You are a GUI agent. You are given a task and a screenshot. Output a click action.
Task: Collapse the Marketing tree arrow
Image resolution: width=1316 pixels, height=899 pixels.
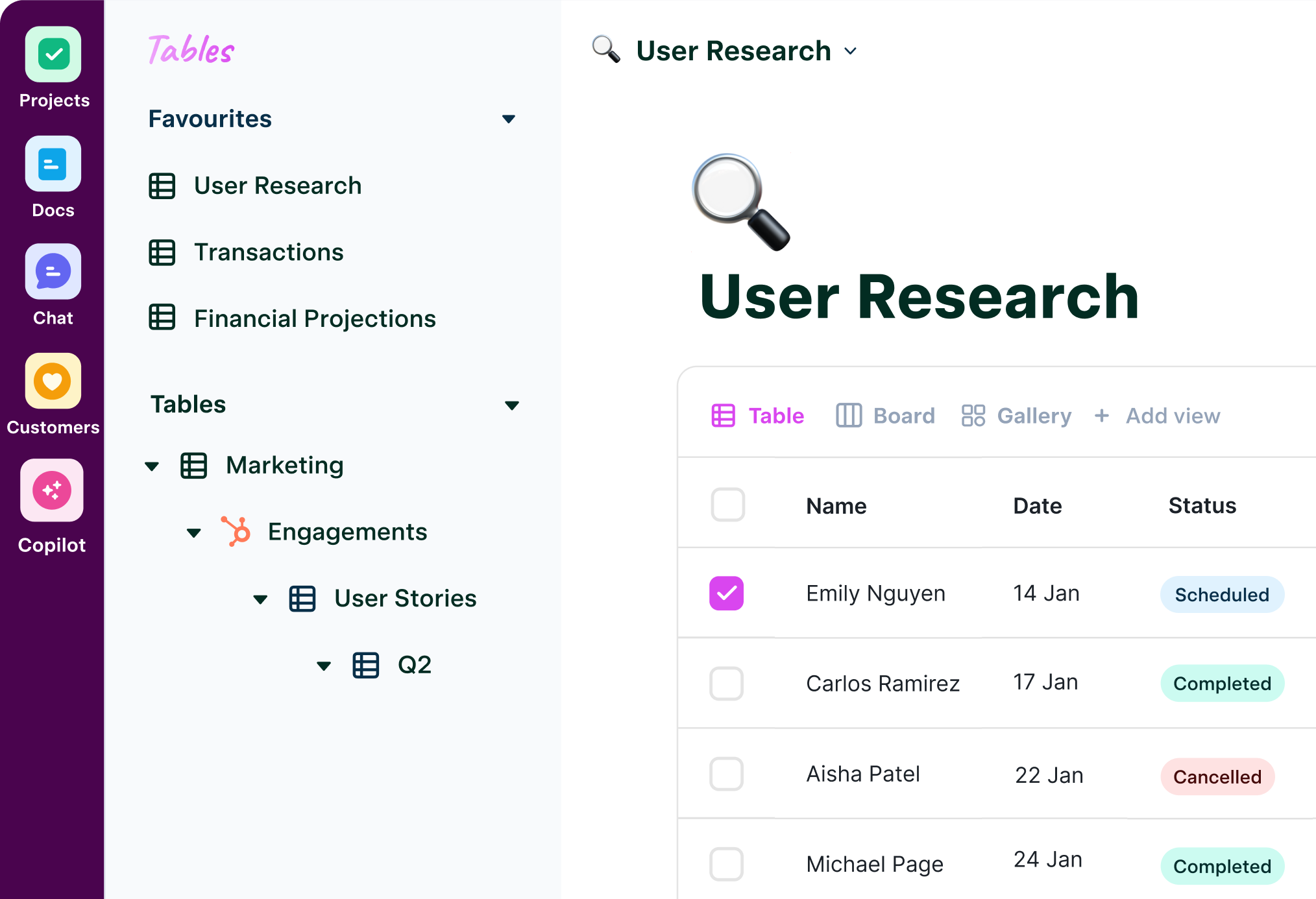coord(152,466)
